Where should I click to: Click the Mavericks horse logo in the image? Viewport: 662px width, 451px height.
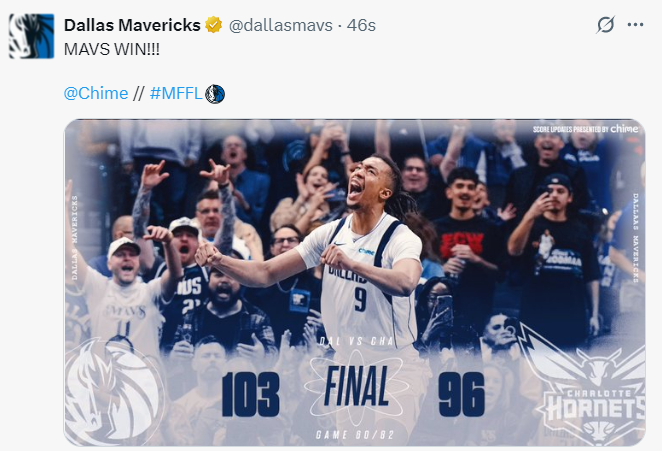pyautogui.click(x=113, y=391)
